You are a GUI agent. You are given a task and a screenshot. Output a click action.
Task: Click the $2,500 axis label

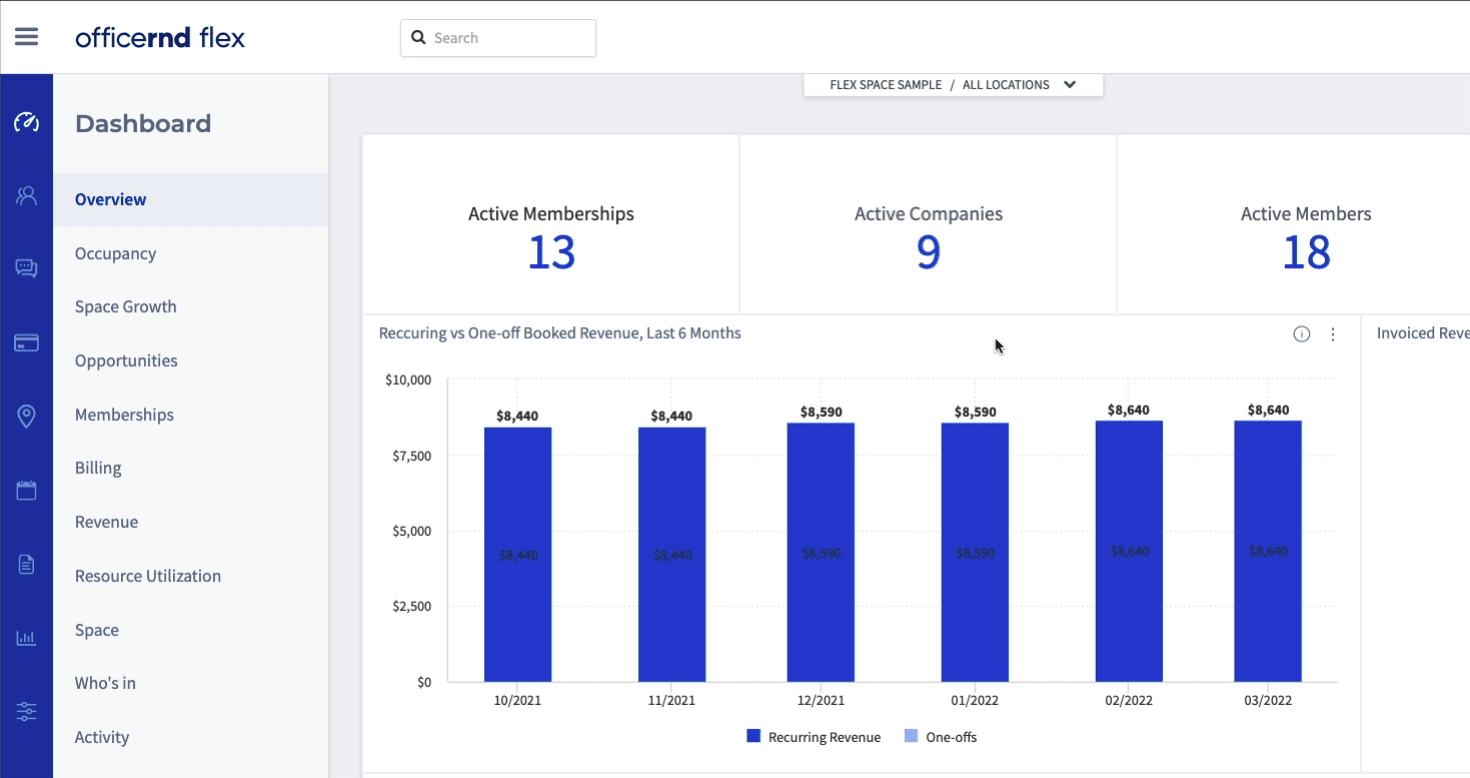tap(411, 606)
